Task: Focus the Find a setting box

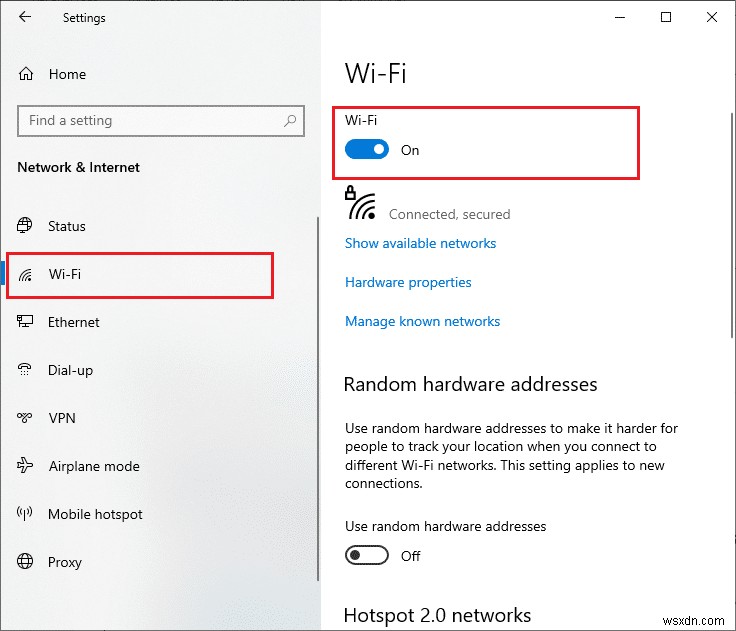Action: coord(150,121)
